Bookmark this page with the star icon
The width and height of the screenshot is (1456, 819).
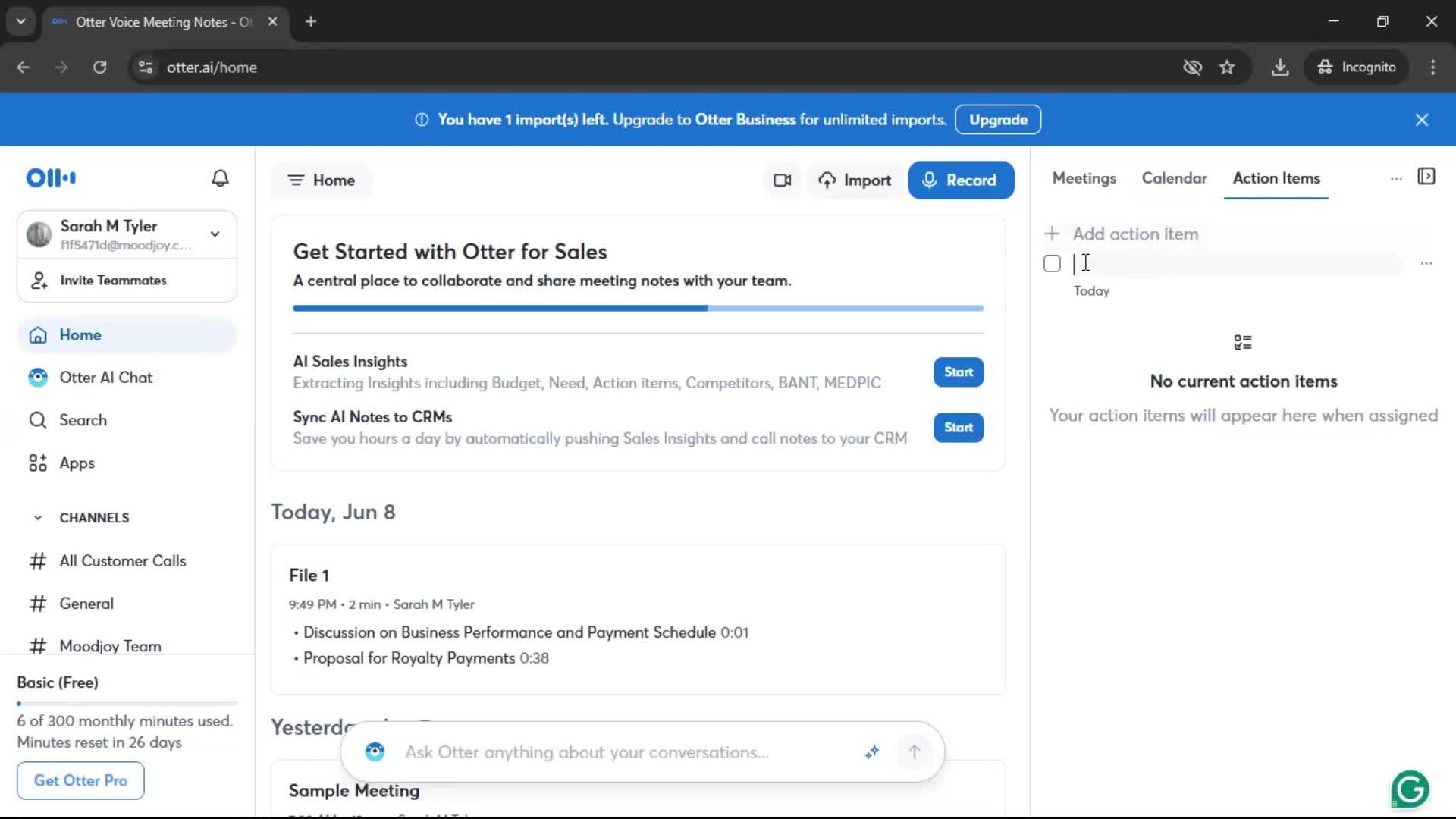(1227, 67)
